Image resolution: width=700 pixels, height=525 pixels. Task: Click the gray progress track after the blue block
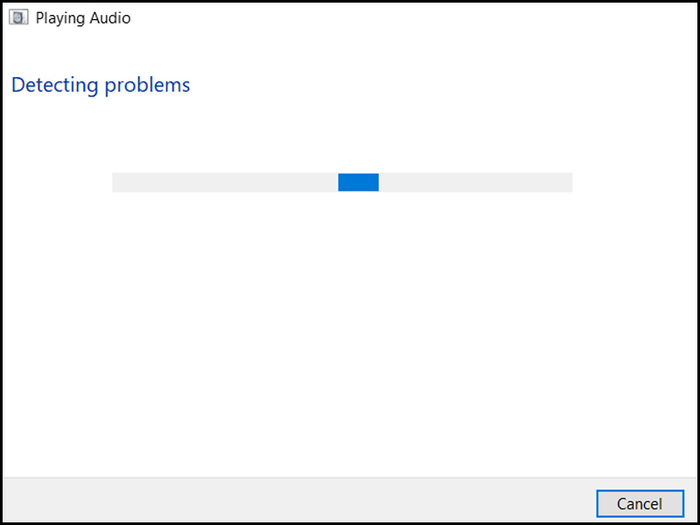[475, 182]
